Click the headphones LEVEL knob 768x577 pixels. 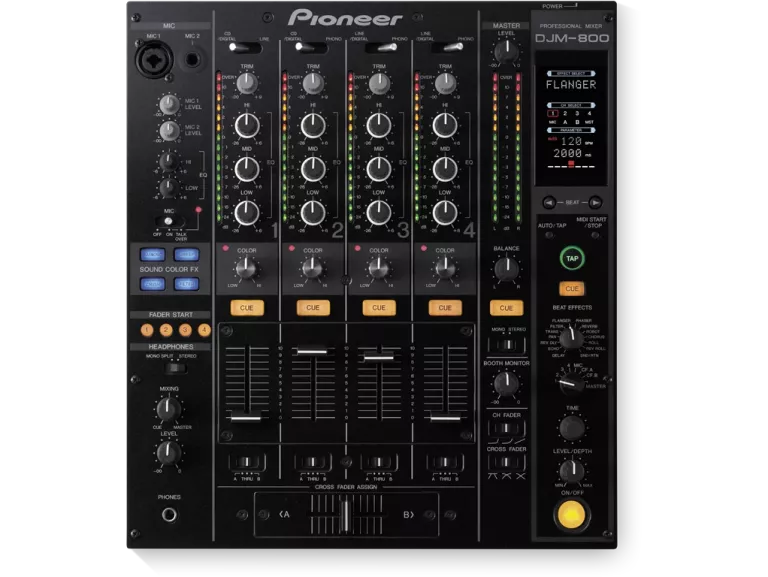168,453
